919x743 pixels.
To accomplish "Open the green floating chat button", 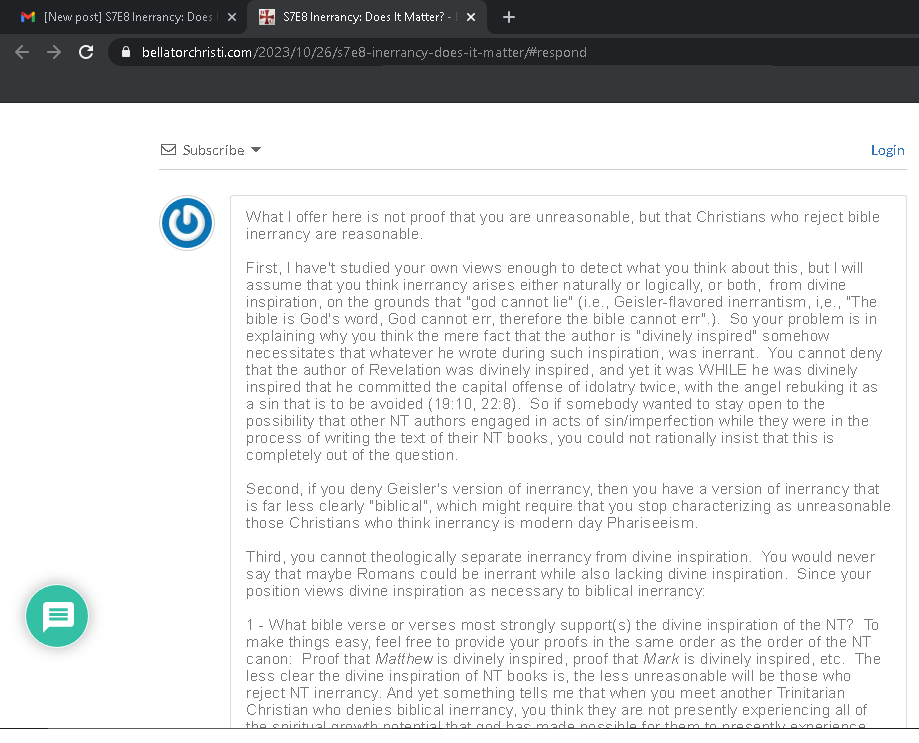I will pos(57,616).
